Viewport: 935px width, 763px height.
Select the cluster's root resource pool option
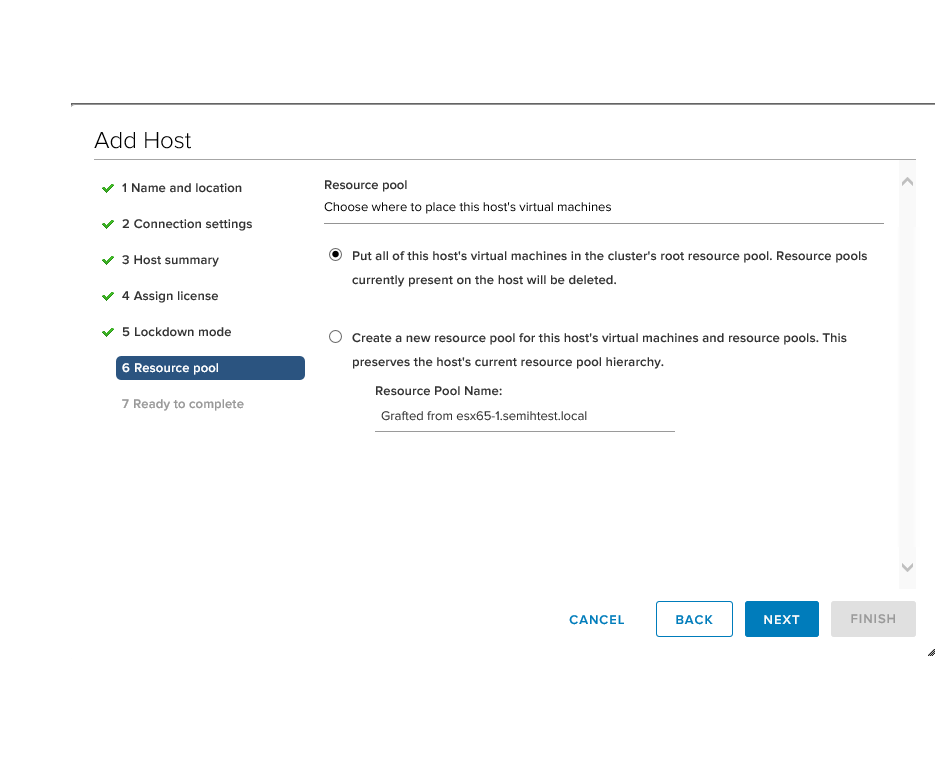pyautogui.click(x=335, y=255)
